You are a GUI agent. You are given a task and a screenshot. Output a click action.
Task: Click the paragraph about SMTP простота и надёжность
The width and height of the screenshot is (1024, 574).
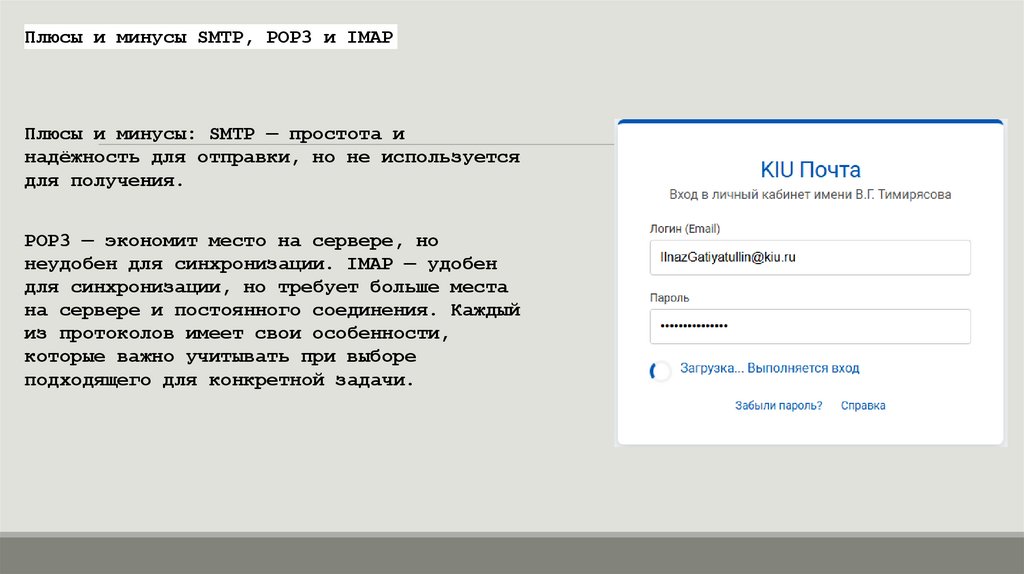[272, 157]
